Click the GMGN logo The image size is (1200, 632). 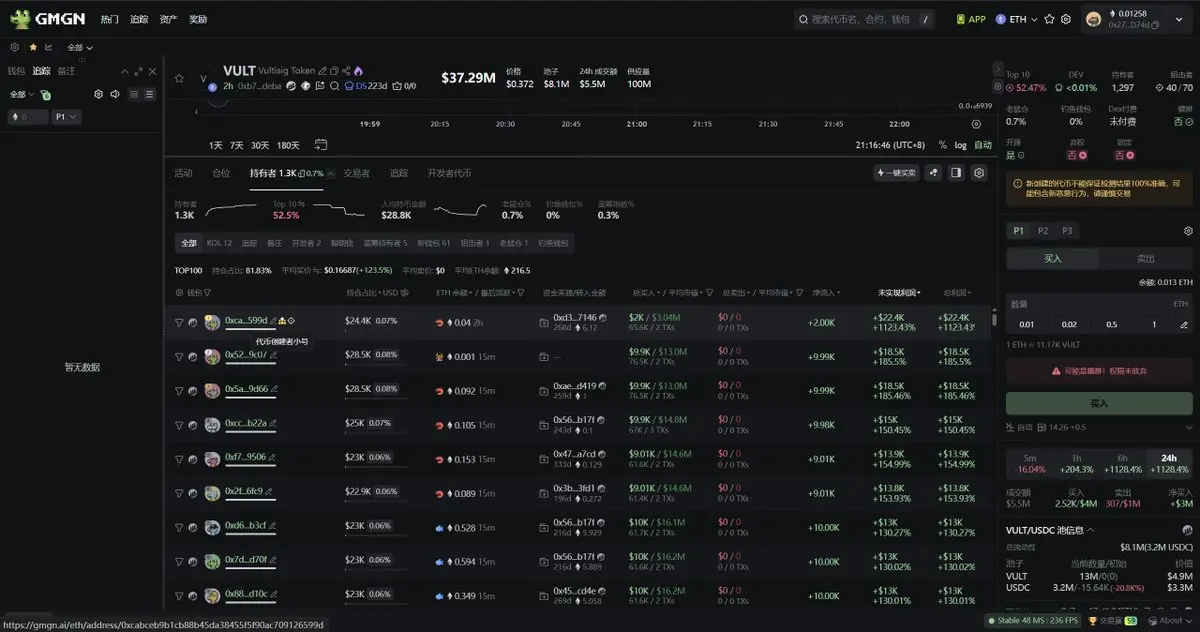pyautogui.click(x=47, y=18)
